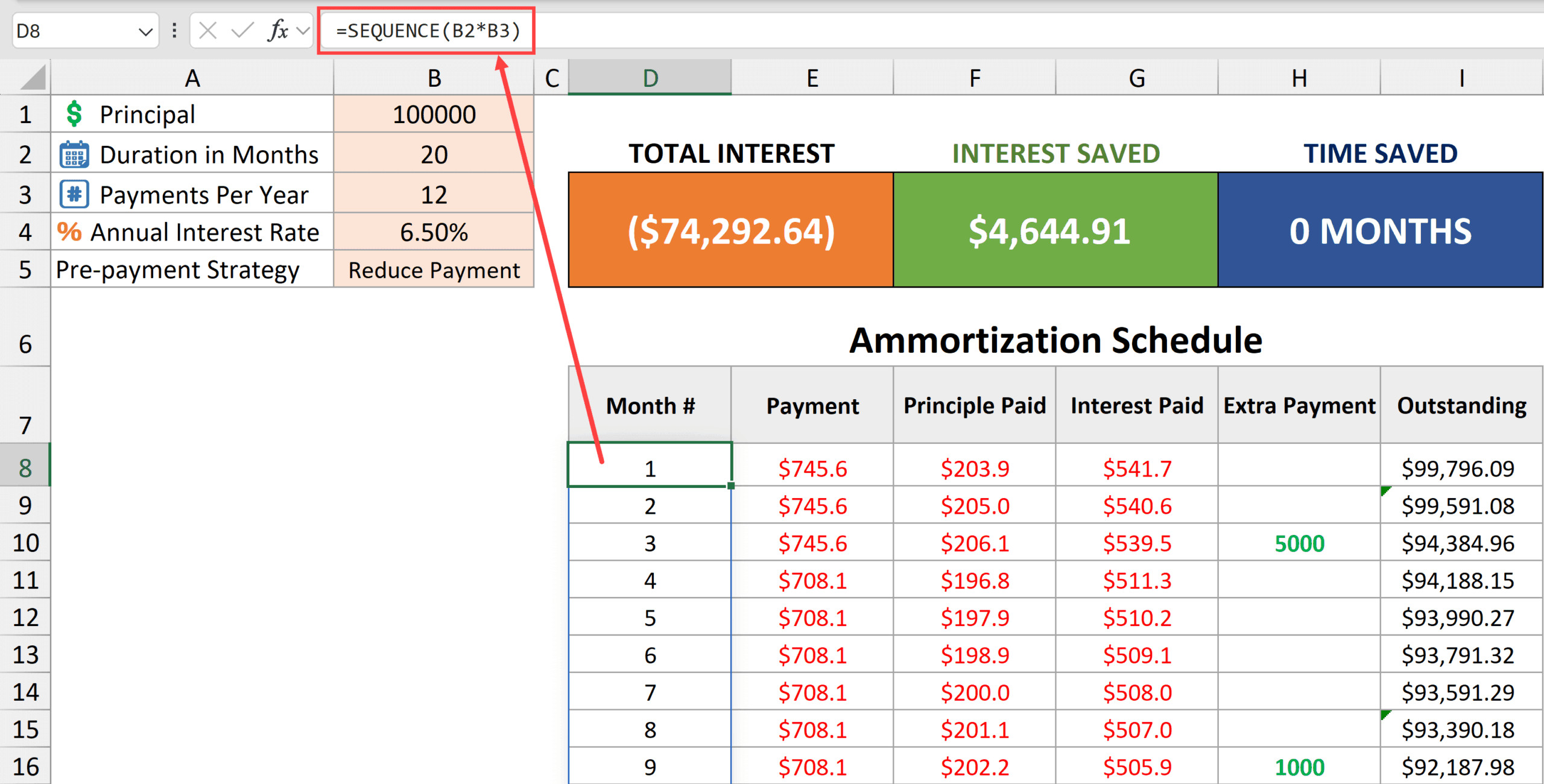Select column H header
Screen dimensions: 1544x784
tap(1299, 78)
